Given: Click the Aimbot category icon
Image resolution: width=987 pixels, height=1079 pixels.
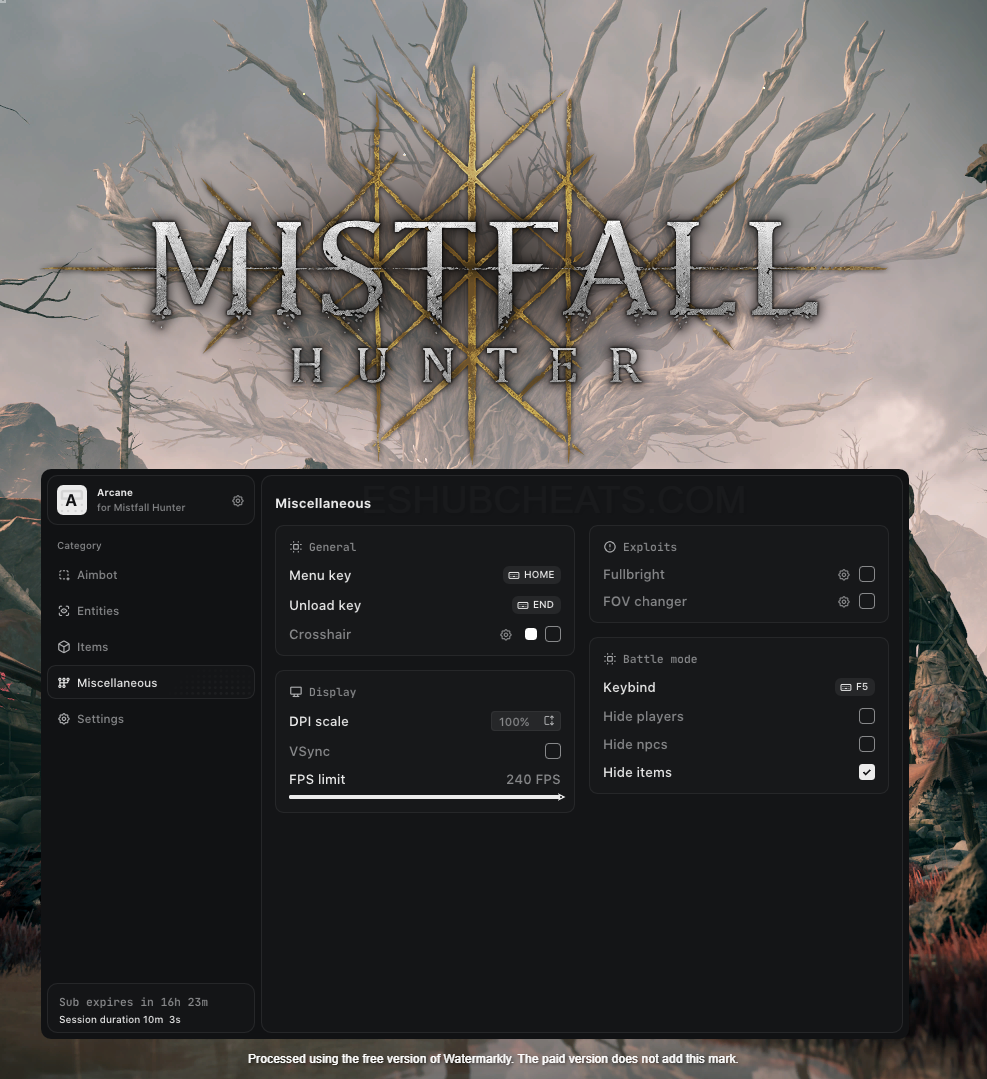Looking at the screenshot, I should [64, 575].
